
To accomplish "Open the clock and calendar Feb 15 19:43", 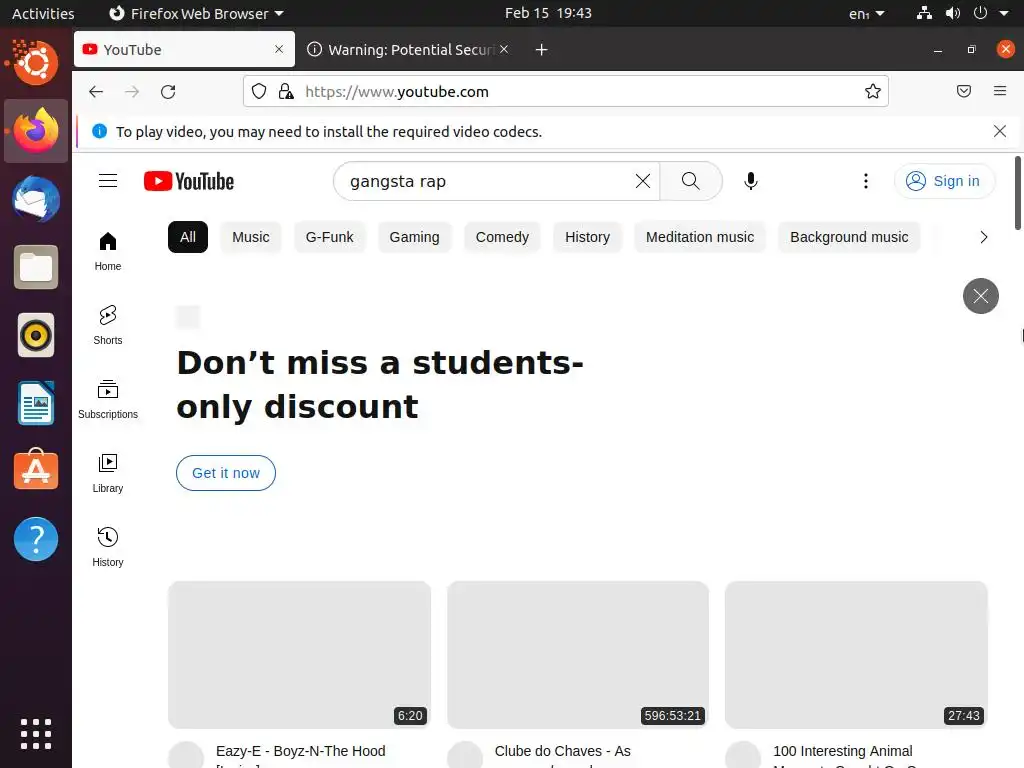I will click(548, 13).
